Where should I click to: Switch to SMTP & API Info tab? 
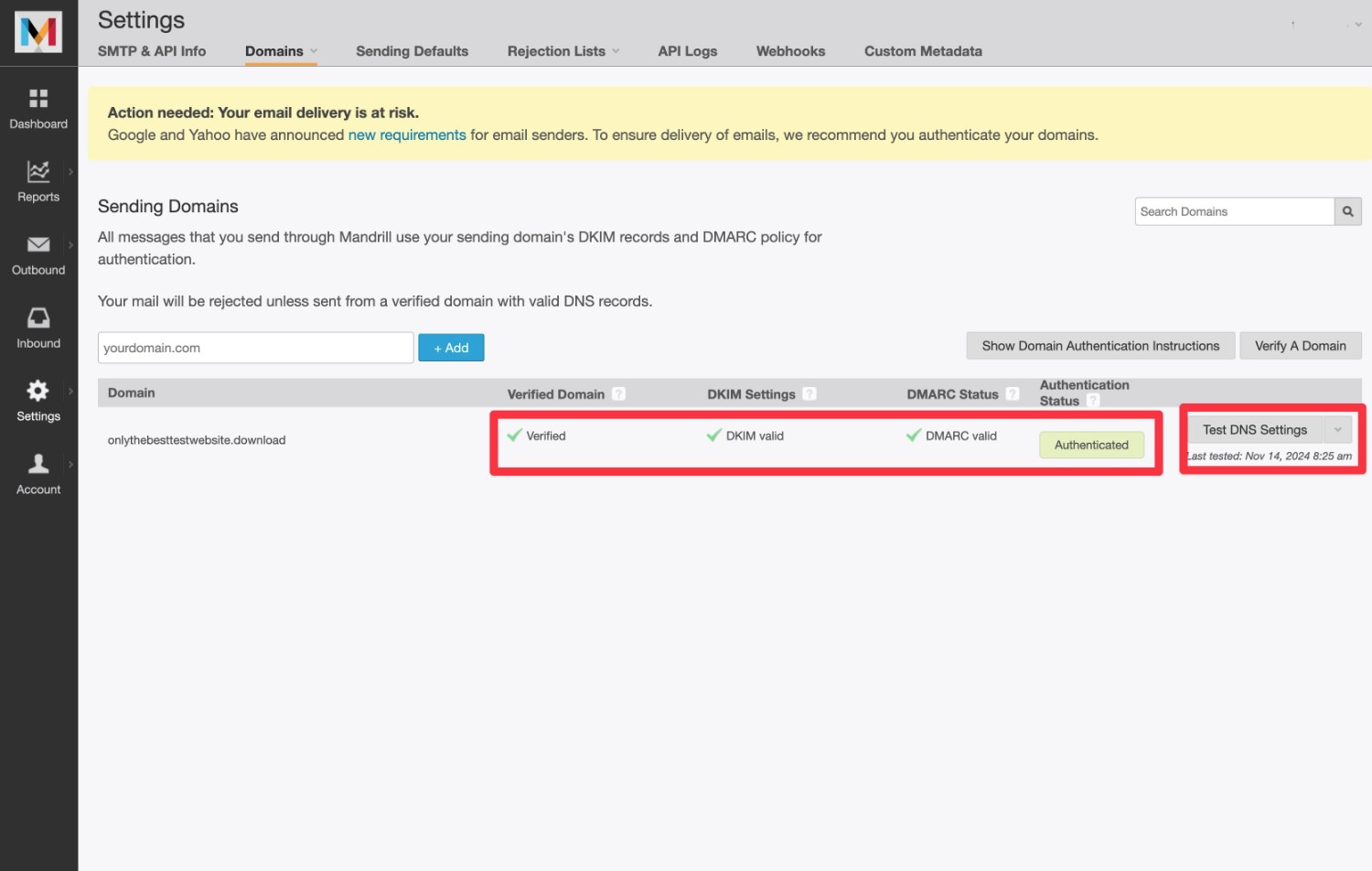[x=152, y=51]
